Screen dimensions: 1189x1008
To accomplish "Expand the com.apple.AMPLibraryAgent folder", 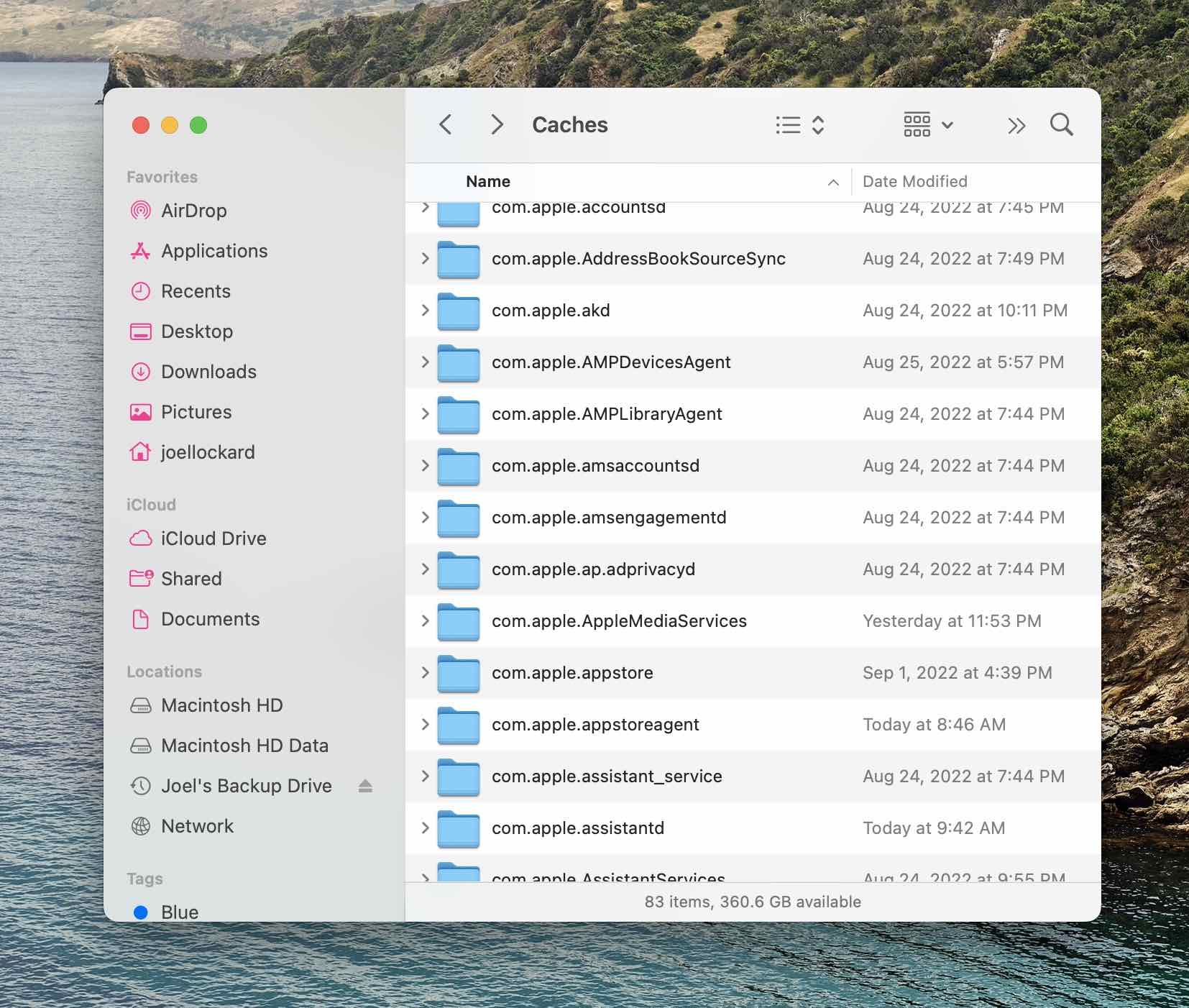I will (425, 413).
